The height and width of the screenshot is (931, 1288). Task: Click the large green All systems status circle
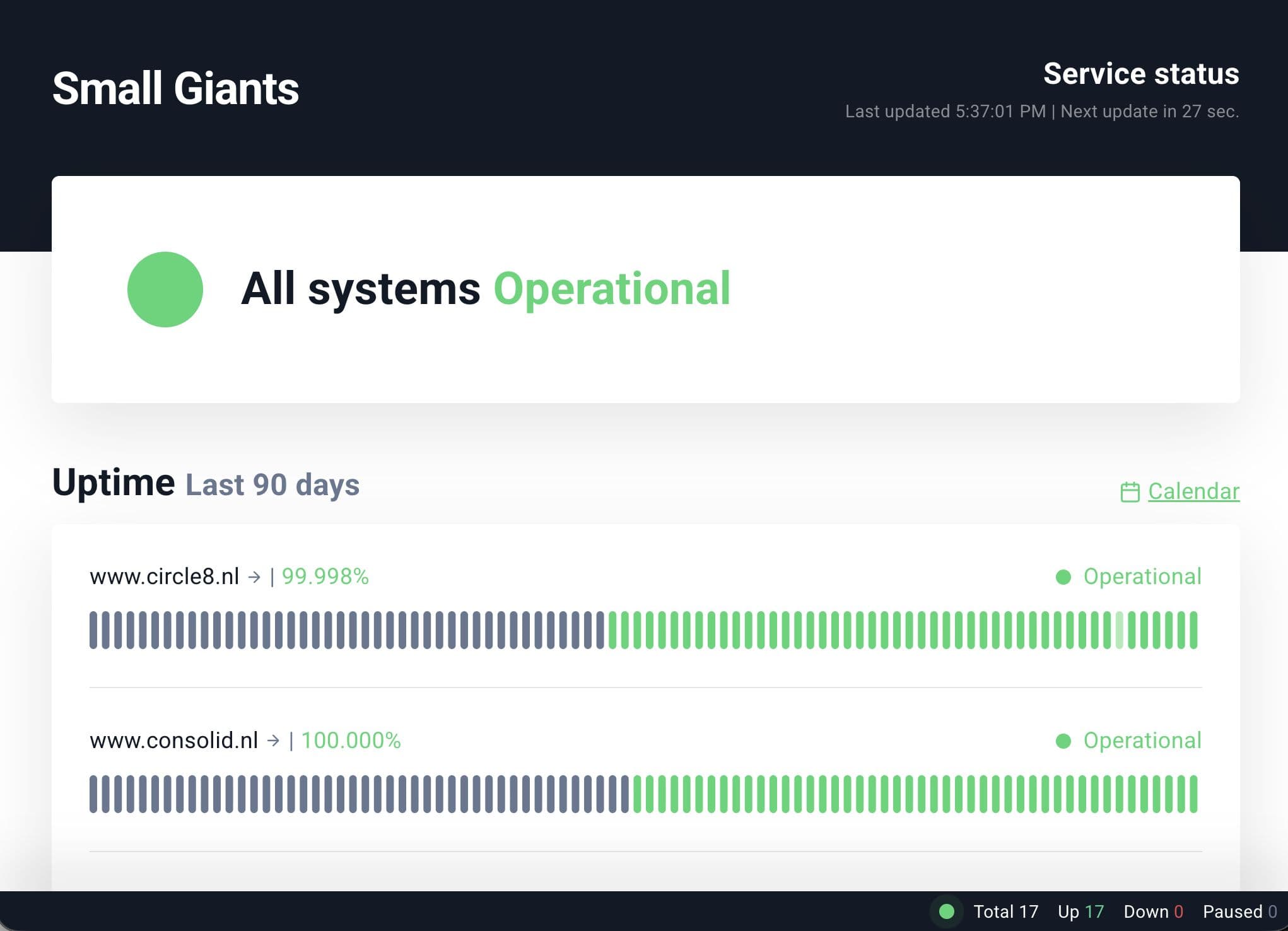pos(165,290)
